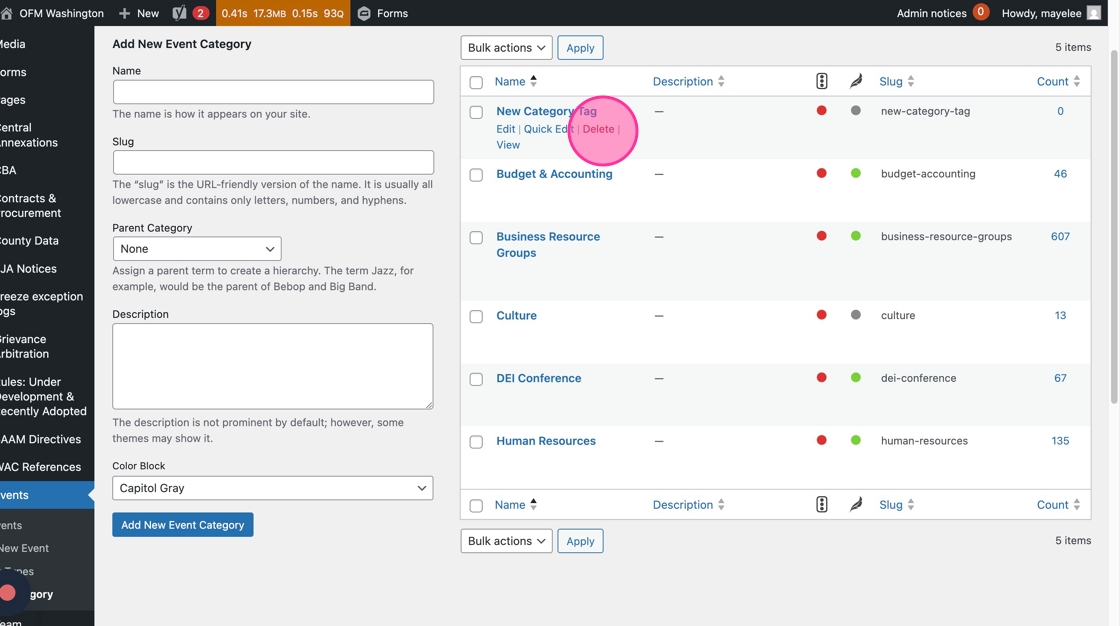This screenshot has width=1120, height=626.
Task: Check the New Category Tag row checkbox
Action: pos(476,112)
